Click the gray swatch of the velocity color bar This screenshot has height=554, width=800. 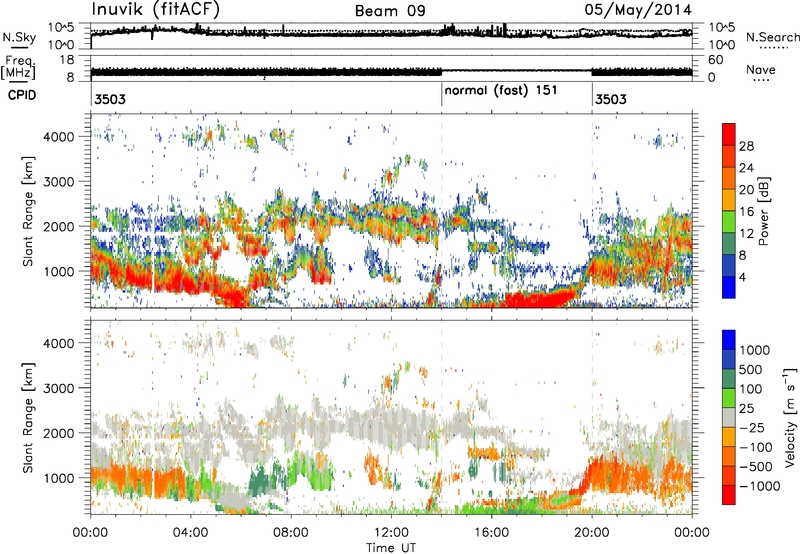[x=729, y=418]
